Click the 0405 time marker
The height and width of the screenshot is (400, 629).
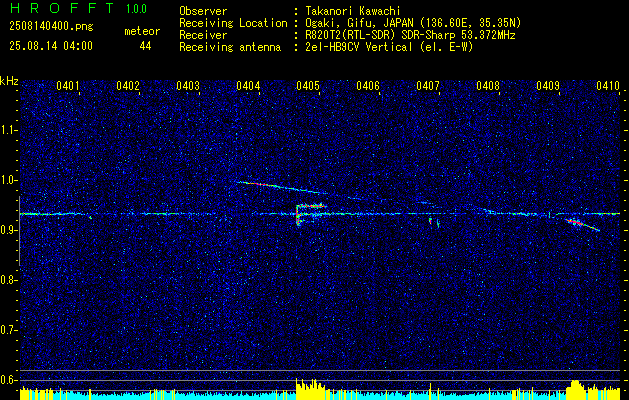click(308, 86)
